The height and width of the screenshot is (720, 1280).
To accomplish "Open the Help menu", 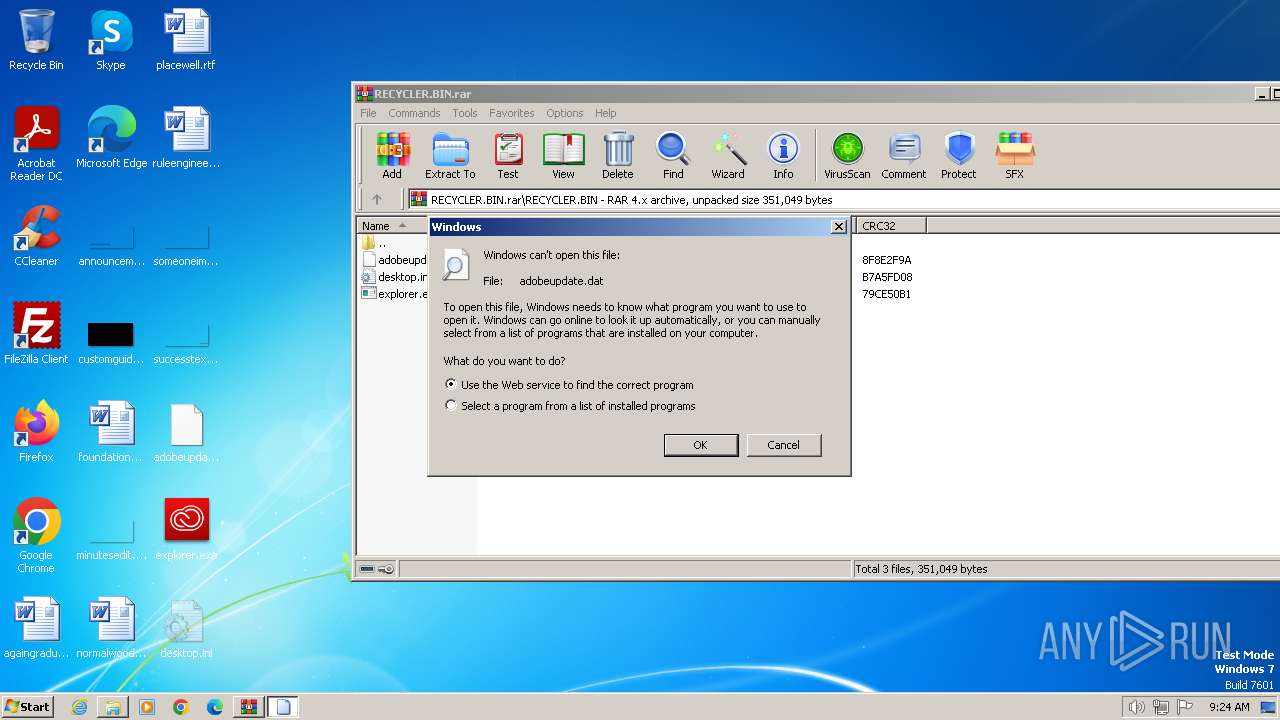I will click(x=606, y=113).
